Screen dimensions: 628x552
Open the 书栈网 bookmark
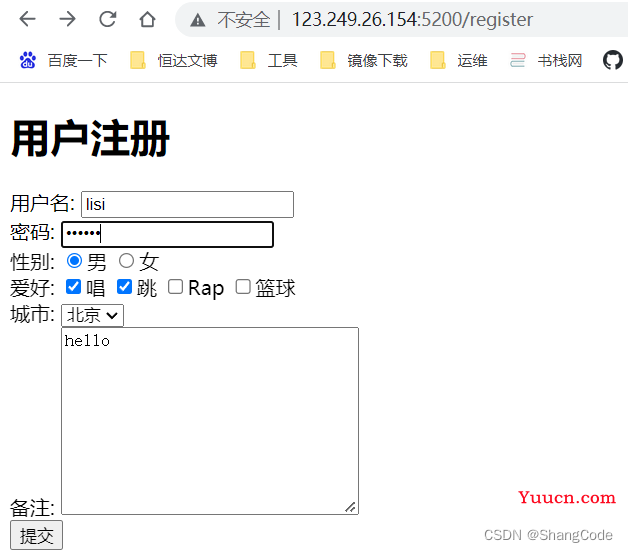coord(546,60)
